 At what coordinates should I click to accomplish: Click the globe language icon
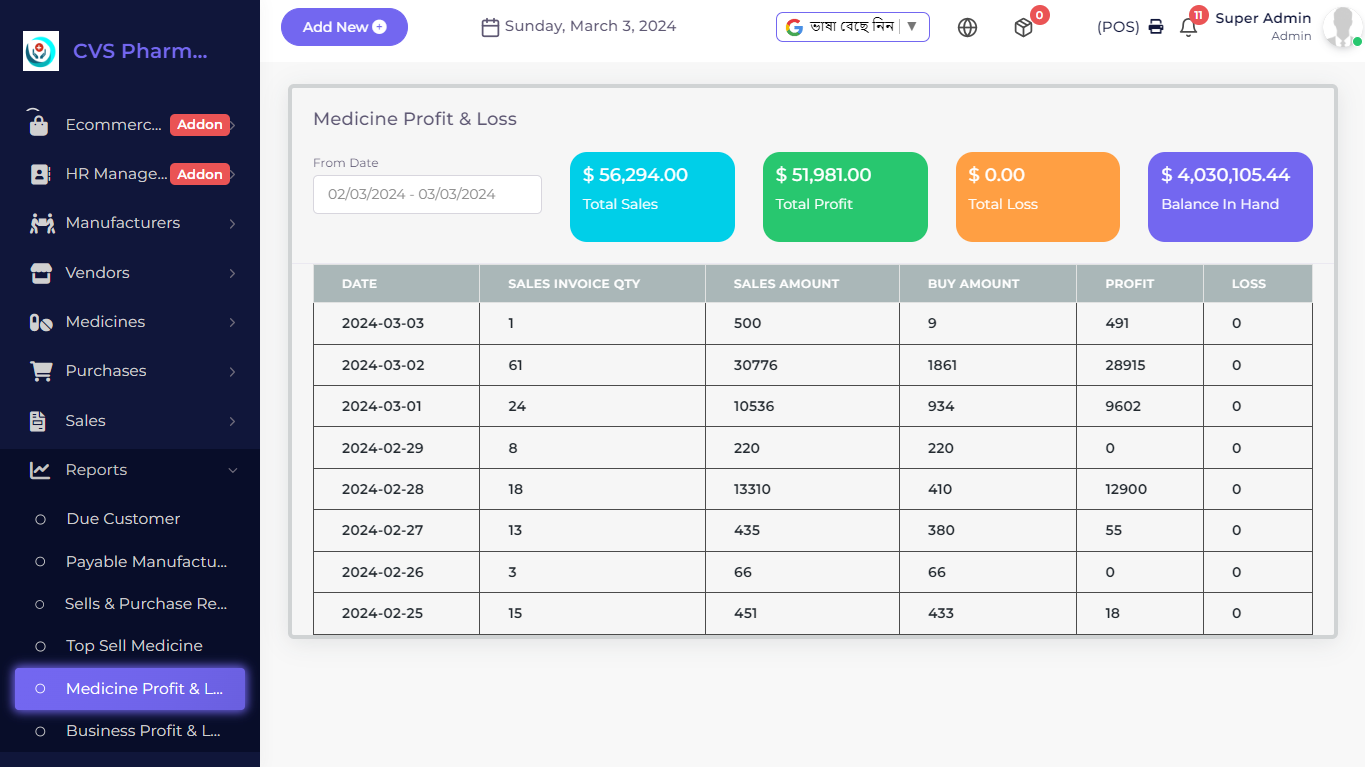(967, 28)
